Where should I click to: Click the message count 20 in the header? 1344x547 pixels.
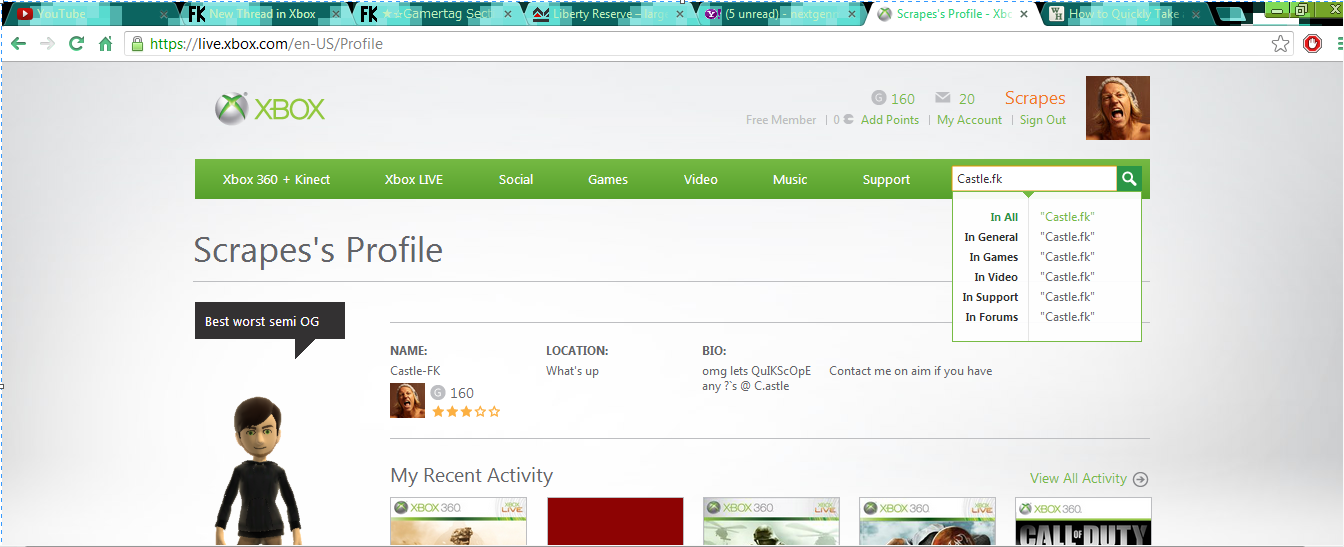coord(967,99)
